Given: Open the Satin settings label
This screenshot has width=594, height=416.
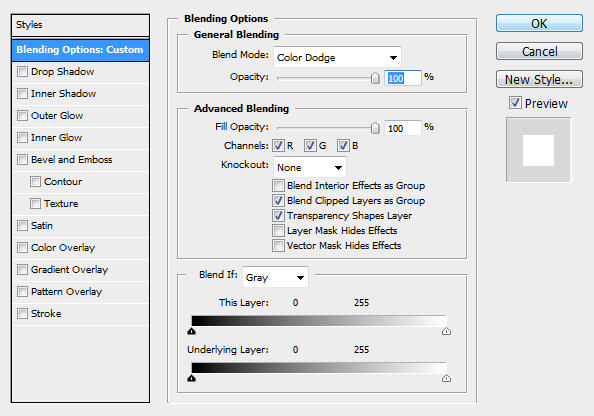Looking at the screenshot, I should tap(42, 225).
